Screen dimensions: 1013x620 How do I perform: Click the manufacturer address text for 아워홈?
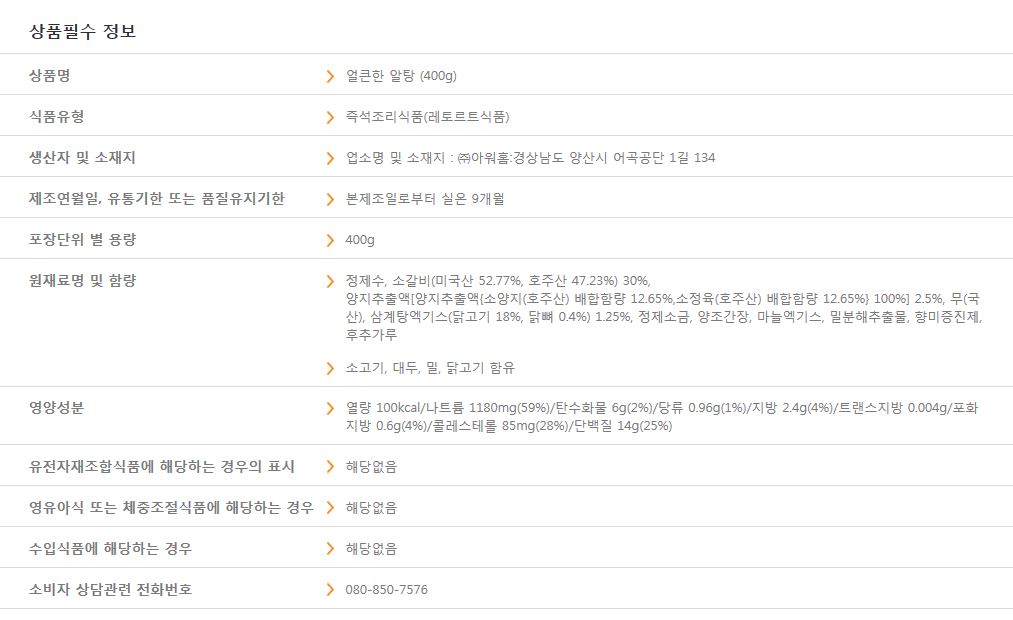[530, 158]
